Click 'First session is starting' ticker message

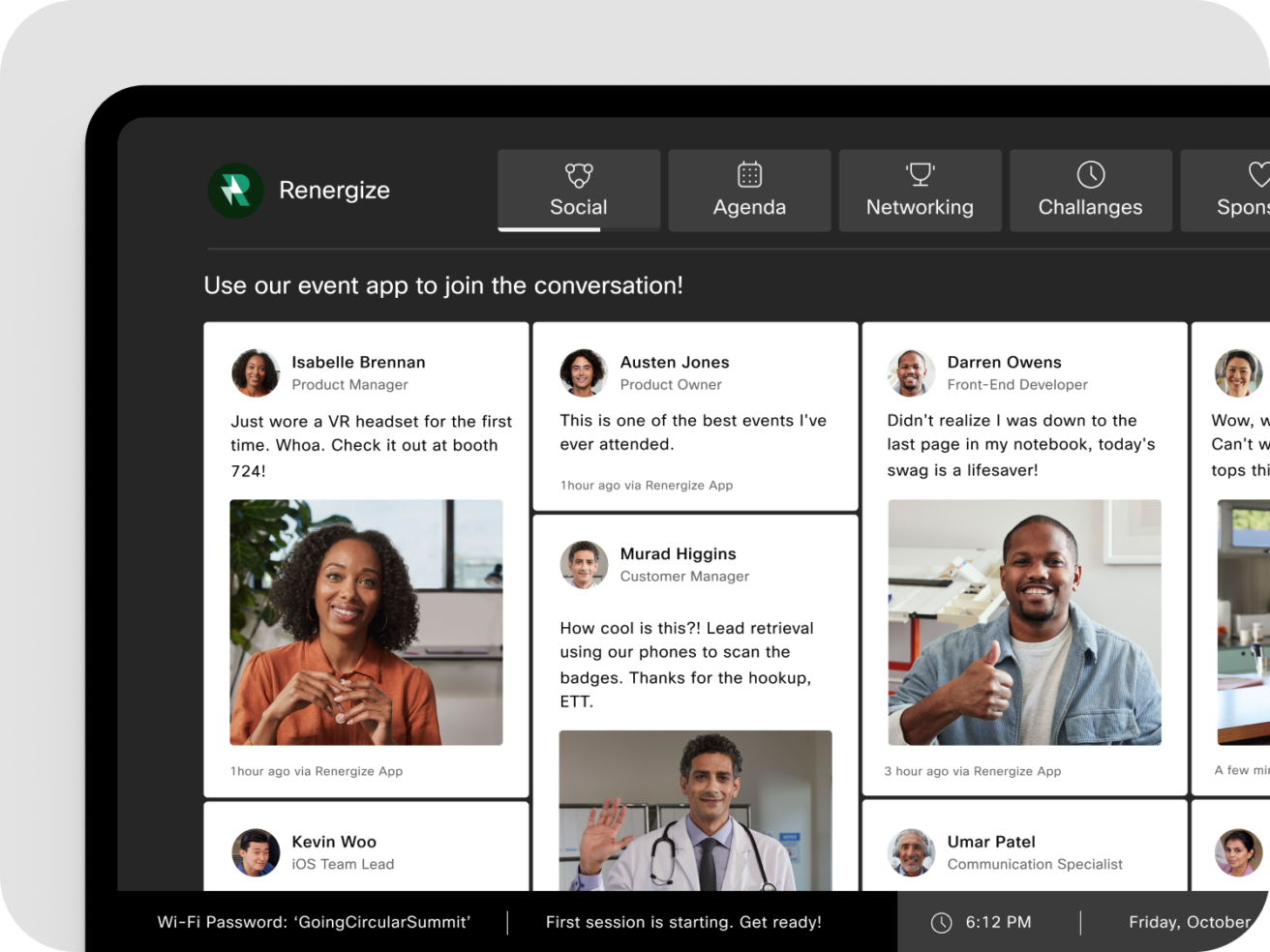click(683, 922)
